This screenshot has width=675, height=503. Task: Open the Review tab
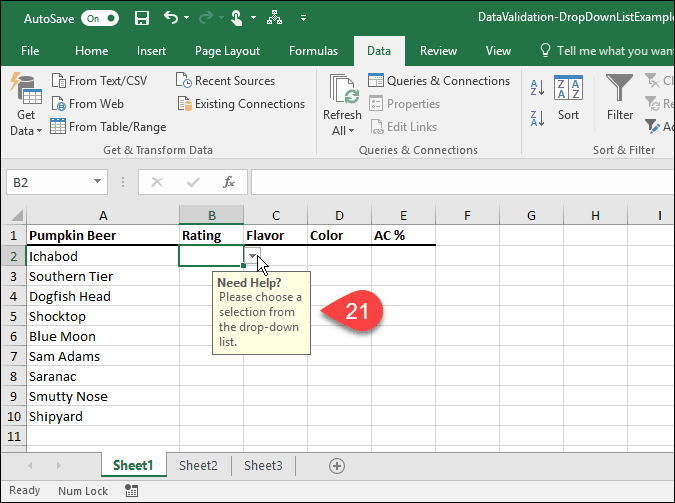coord(438,51)
